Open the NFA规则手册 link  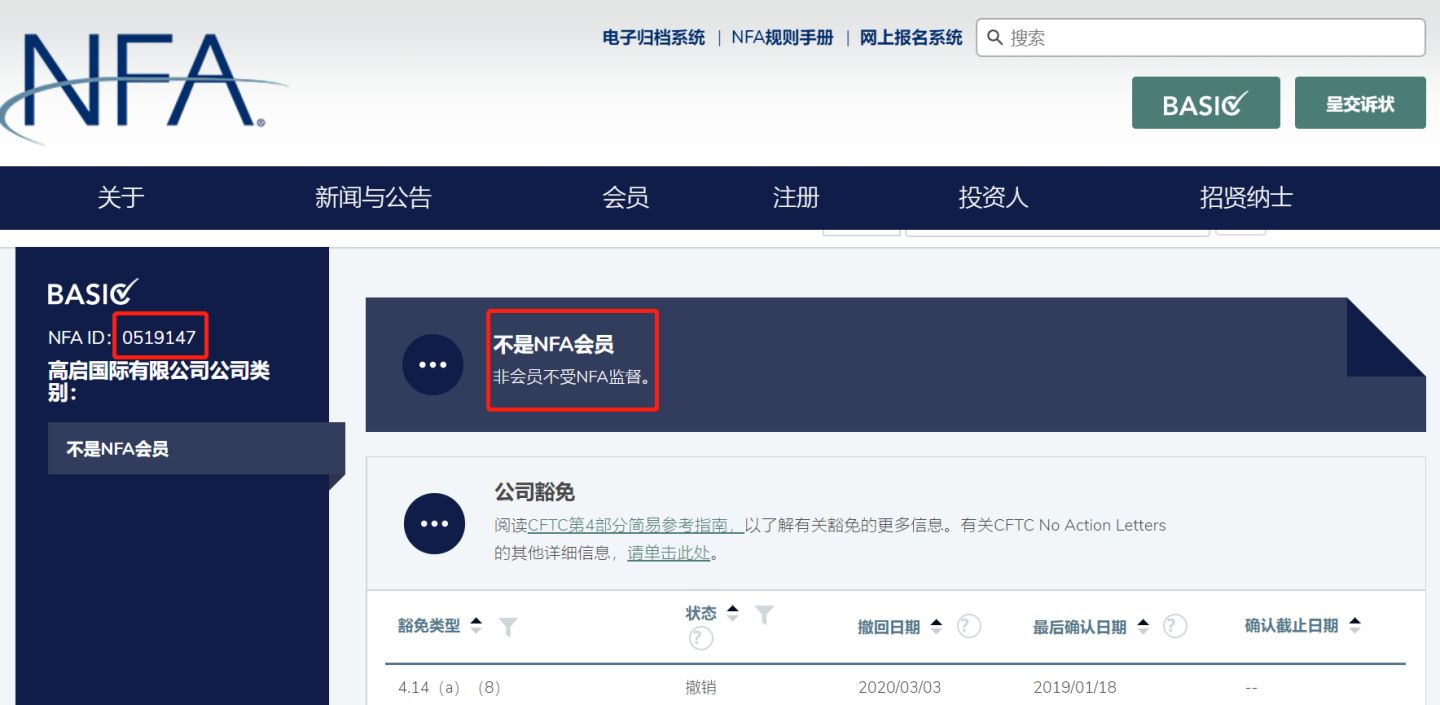pyautogui.click(x=782, y=38)
